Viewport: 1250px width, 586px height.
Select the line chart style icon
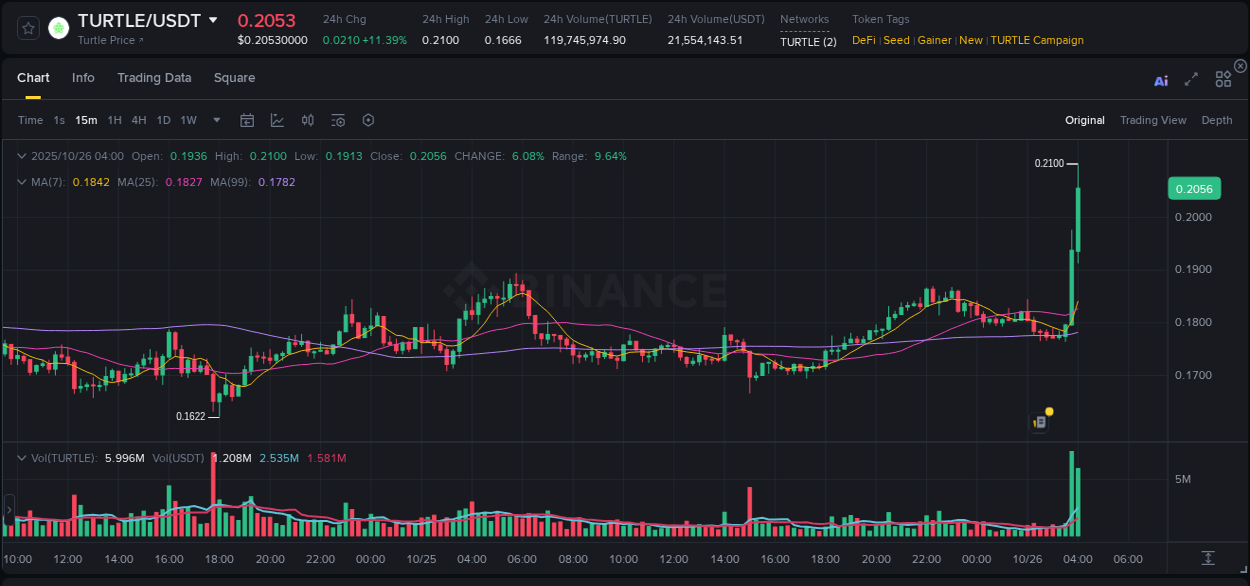[277, 120]
